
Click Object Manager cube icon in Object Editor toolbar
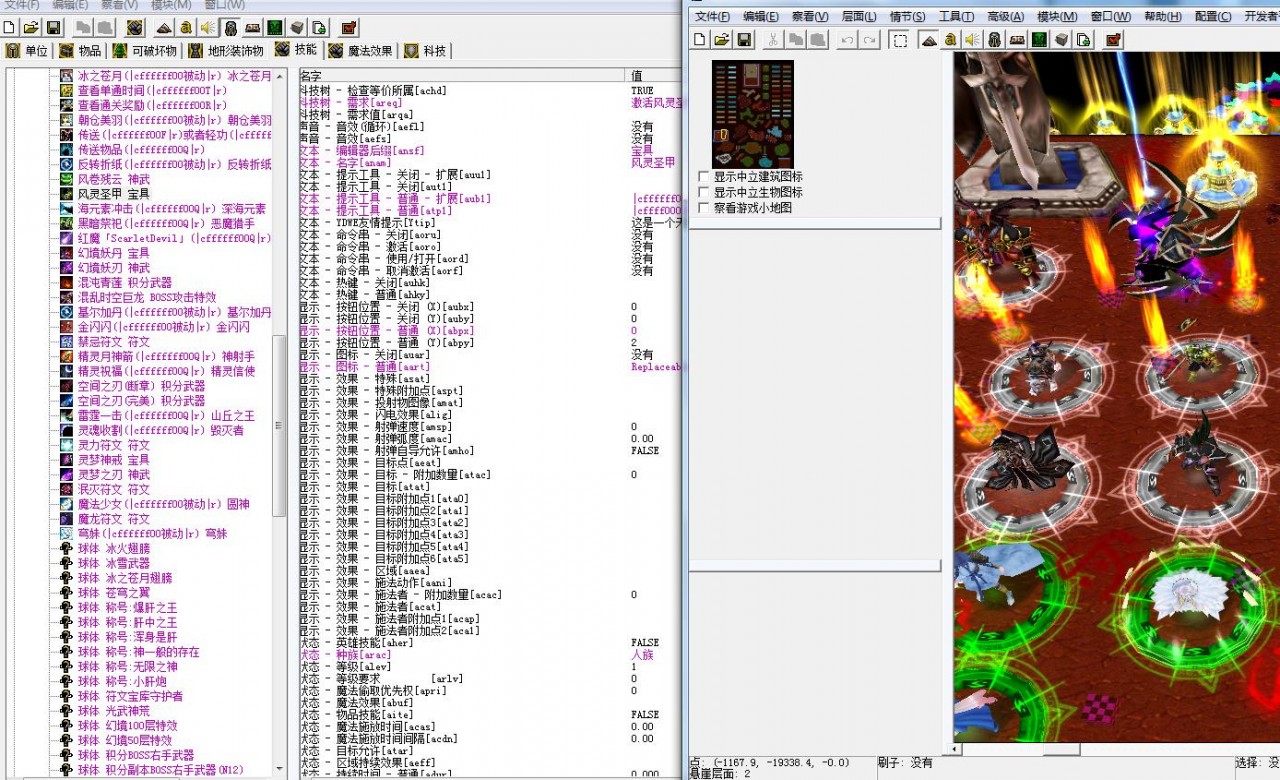(296, 27)
